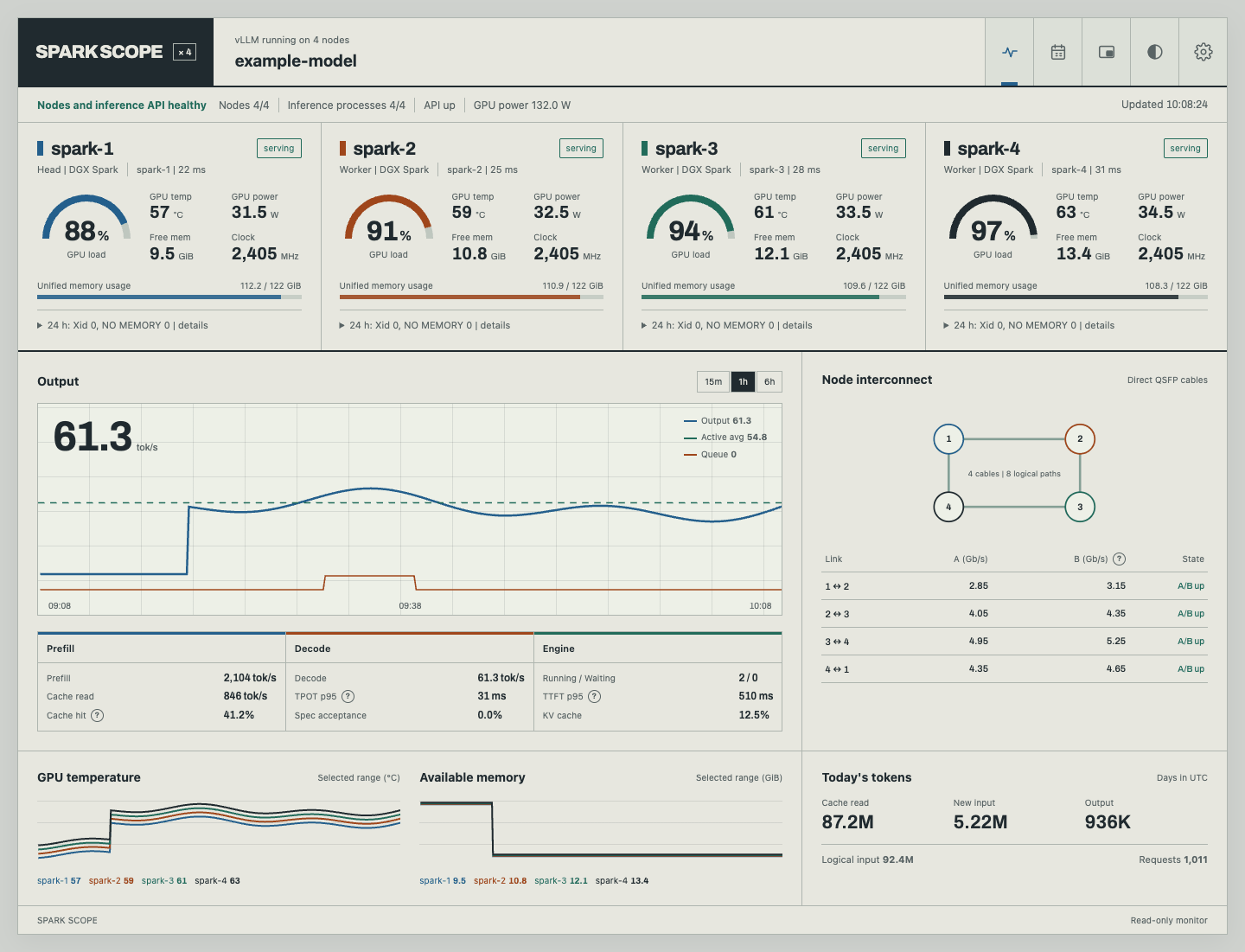Screen dimensions: 1245x952
Task: Click the 'spark-4 13.4' Available memory legend
Action: (622, 881)
